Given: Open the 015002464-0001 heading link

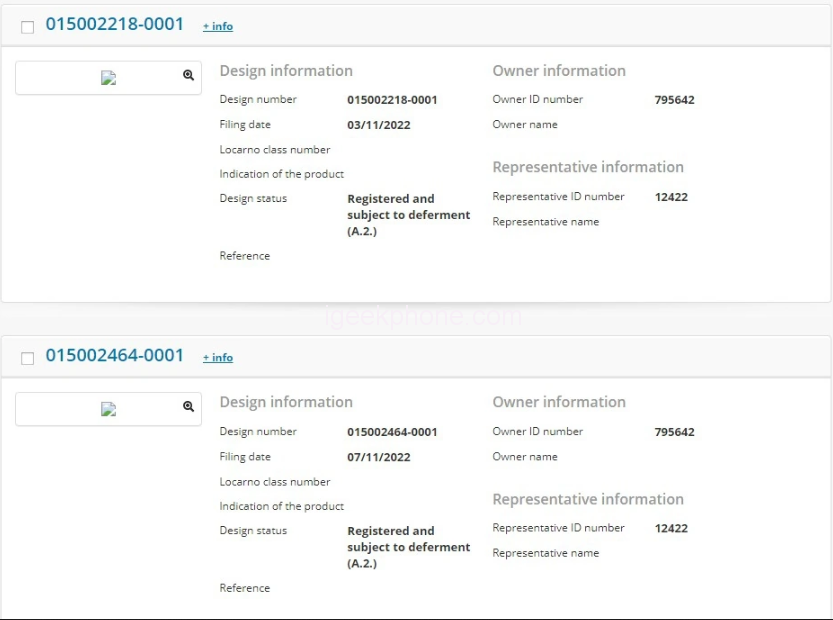Looking at the screenshot, I should (115, 355).
